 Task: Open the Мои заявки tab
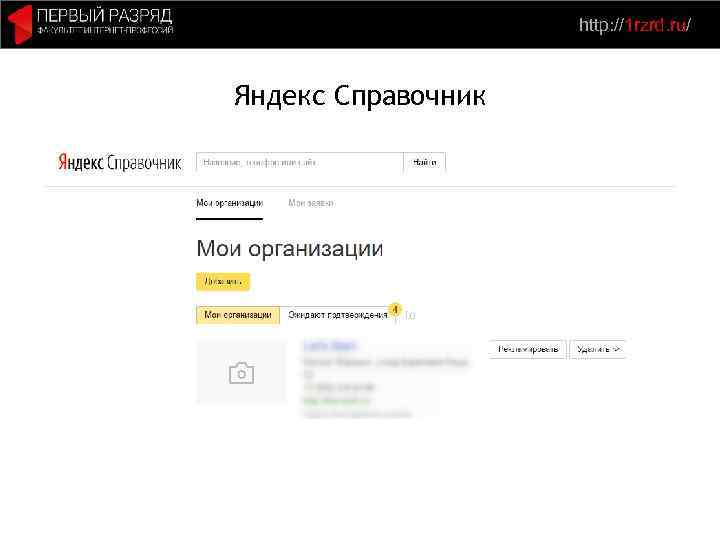pyautogui.click(x=311, y=203)
